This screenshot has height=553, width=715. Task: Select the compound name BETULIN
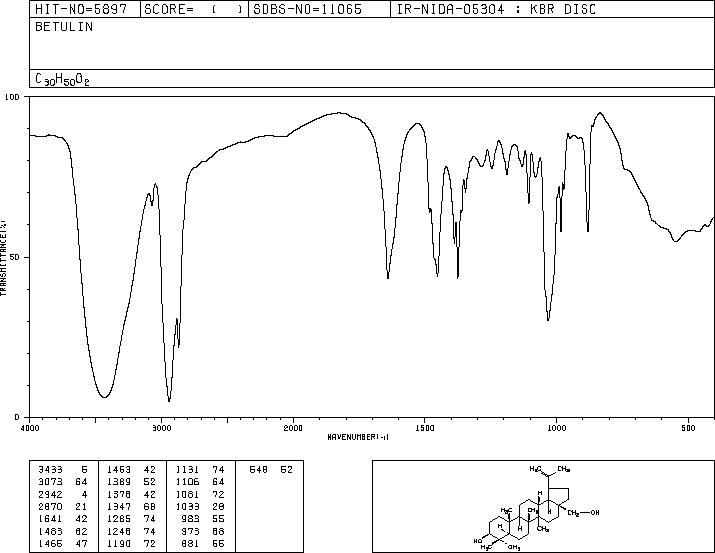click(x=64, y=27)
